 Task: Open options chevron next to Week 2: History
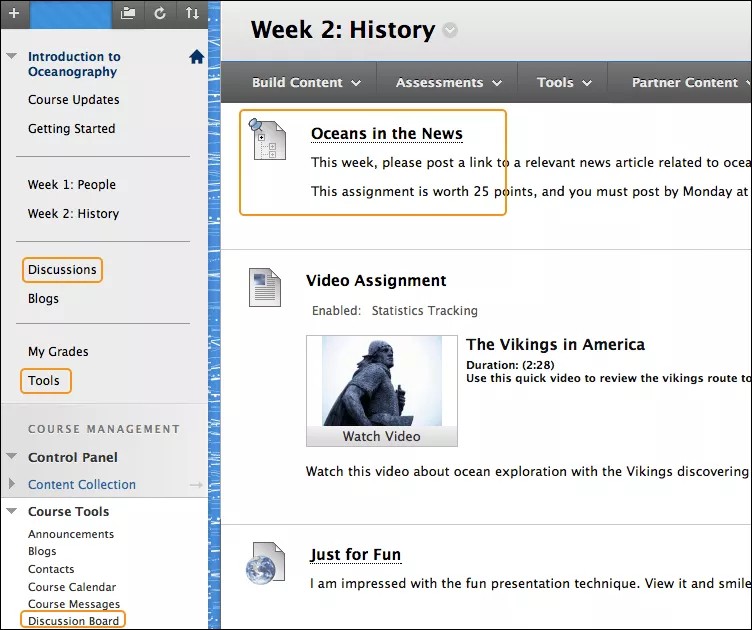click(x=450, y=31)
